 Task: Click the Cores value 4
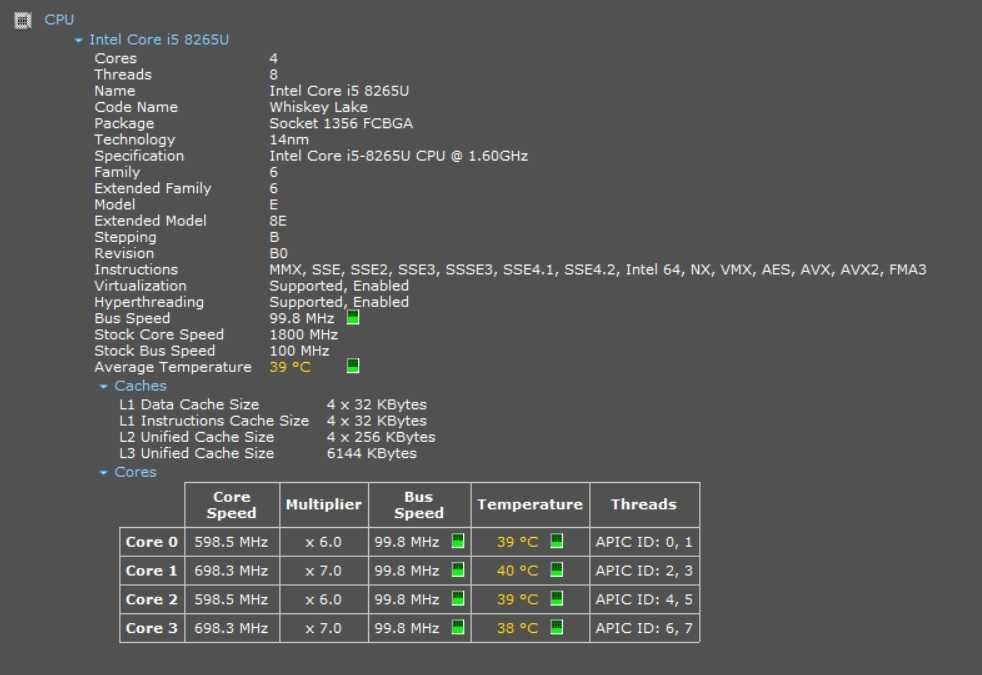274,58
